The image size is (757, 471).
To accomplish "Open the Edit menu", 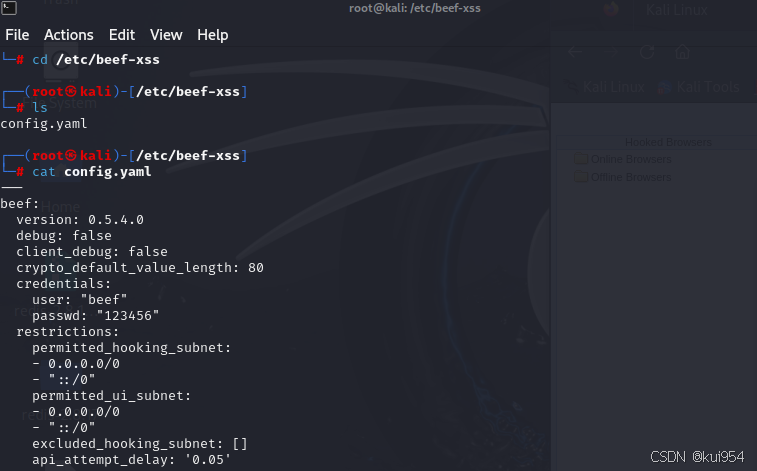I will [x=122, y=35].
